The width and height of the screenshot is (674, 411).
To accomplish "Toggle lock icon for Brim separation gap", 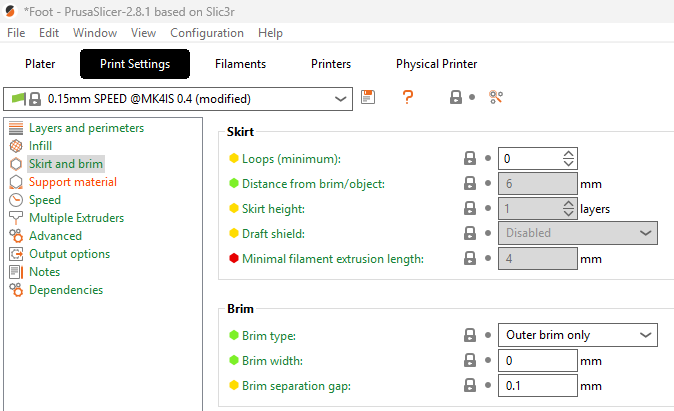I will (470, 385).
